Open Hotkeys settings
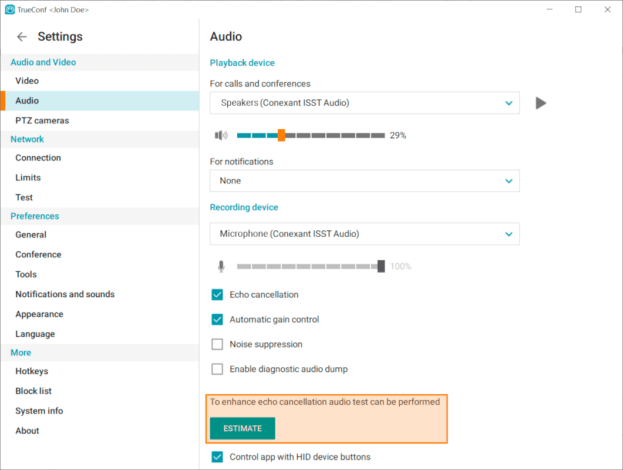This screenshot has width=623, height=470. [100, 371]
